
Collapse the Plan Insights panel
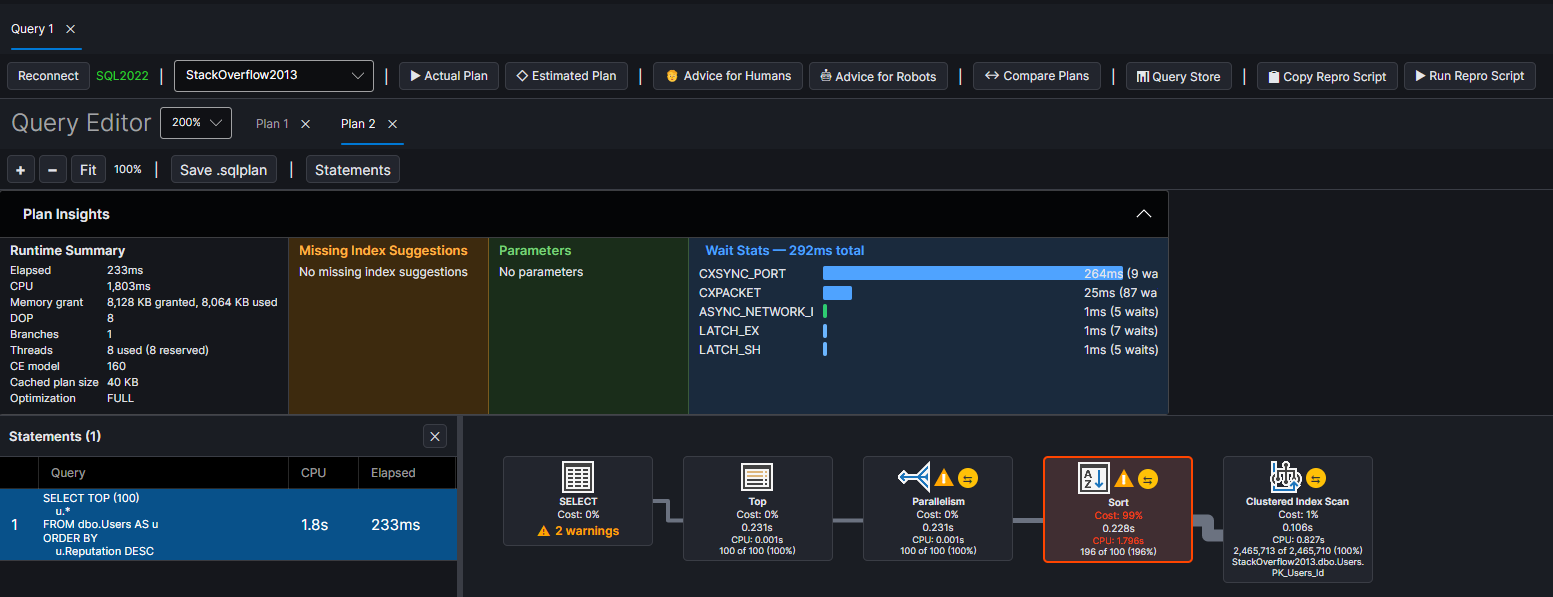point(1144,214)
